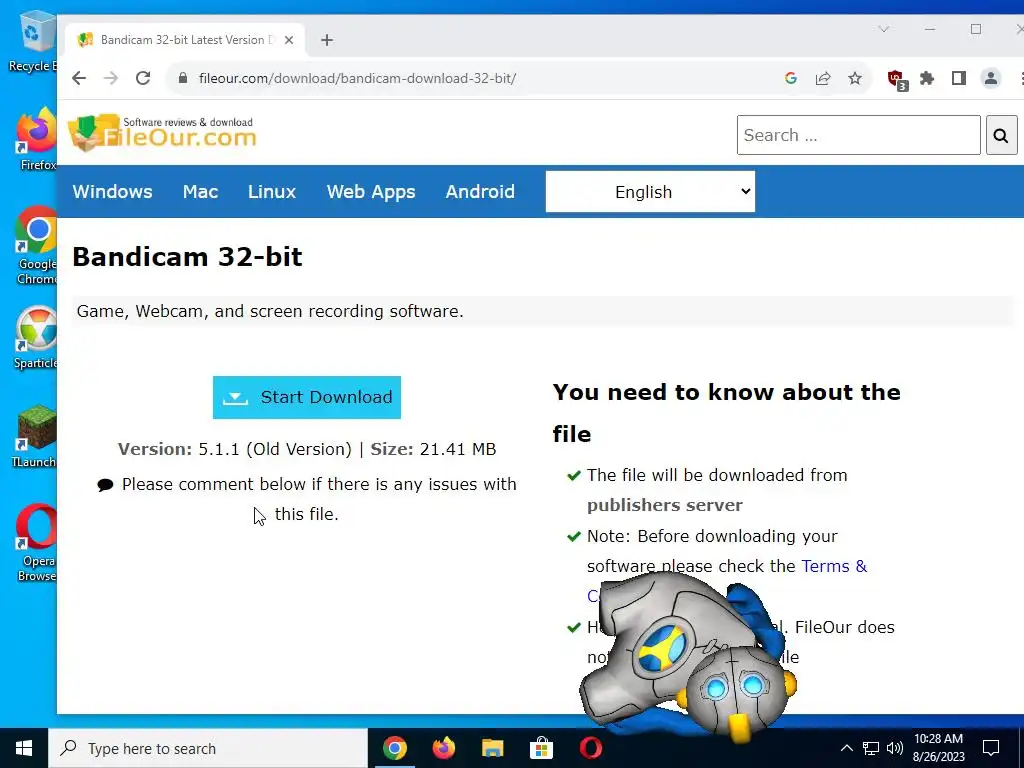The width and height of the screenshot is (1024, 768).
Task: View site information padlock icon
Action: [x=183, y=78]
